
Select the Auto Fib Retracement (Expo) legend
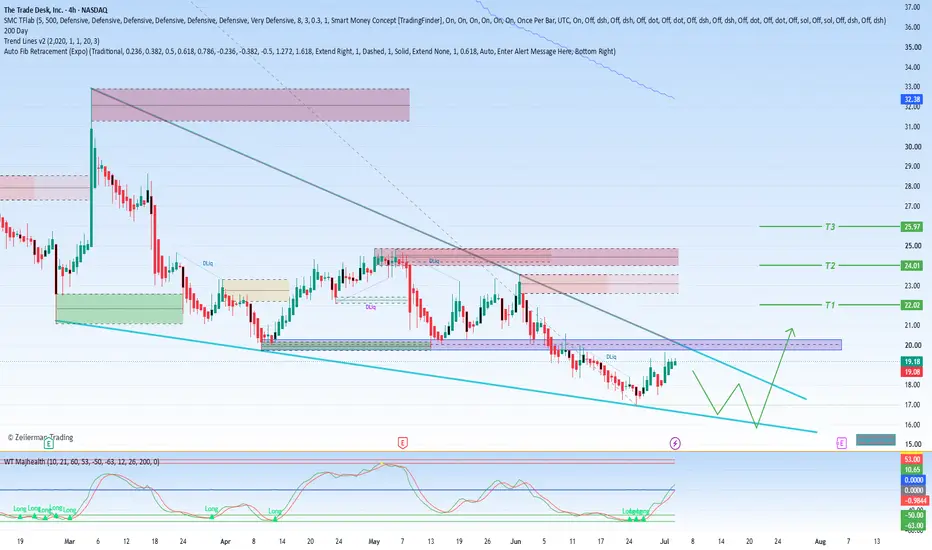(x=309, y=52)
